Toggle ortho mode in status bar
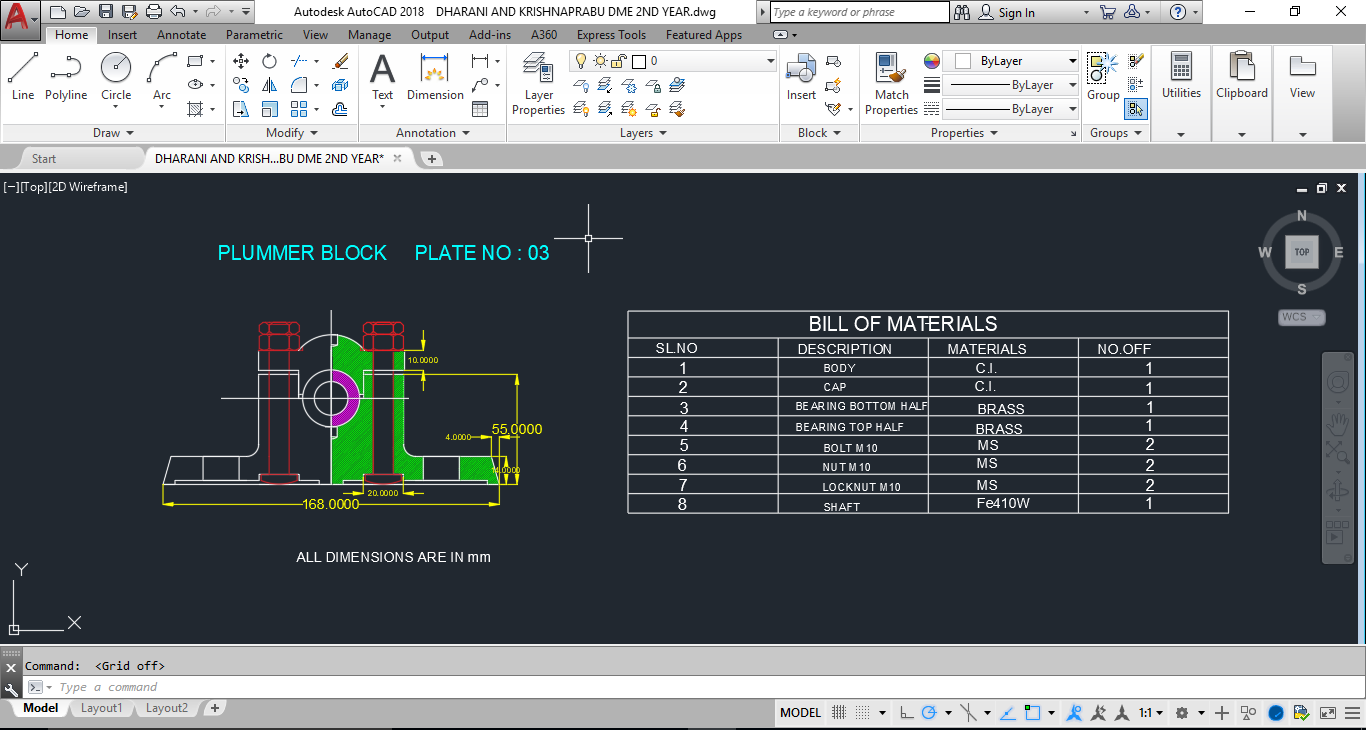 coord(906,713)
